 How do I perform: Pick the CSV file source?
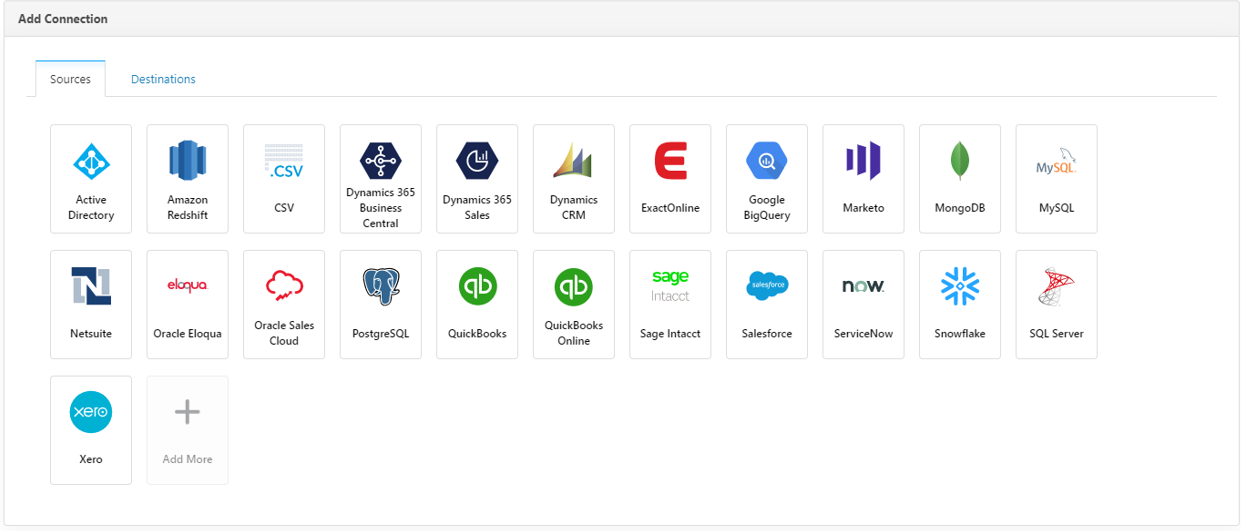pos(284,178)
